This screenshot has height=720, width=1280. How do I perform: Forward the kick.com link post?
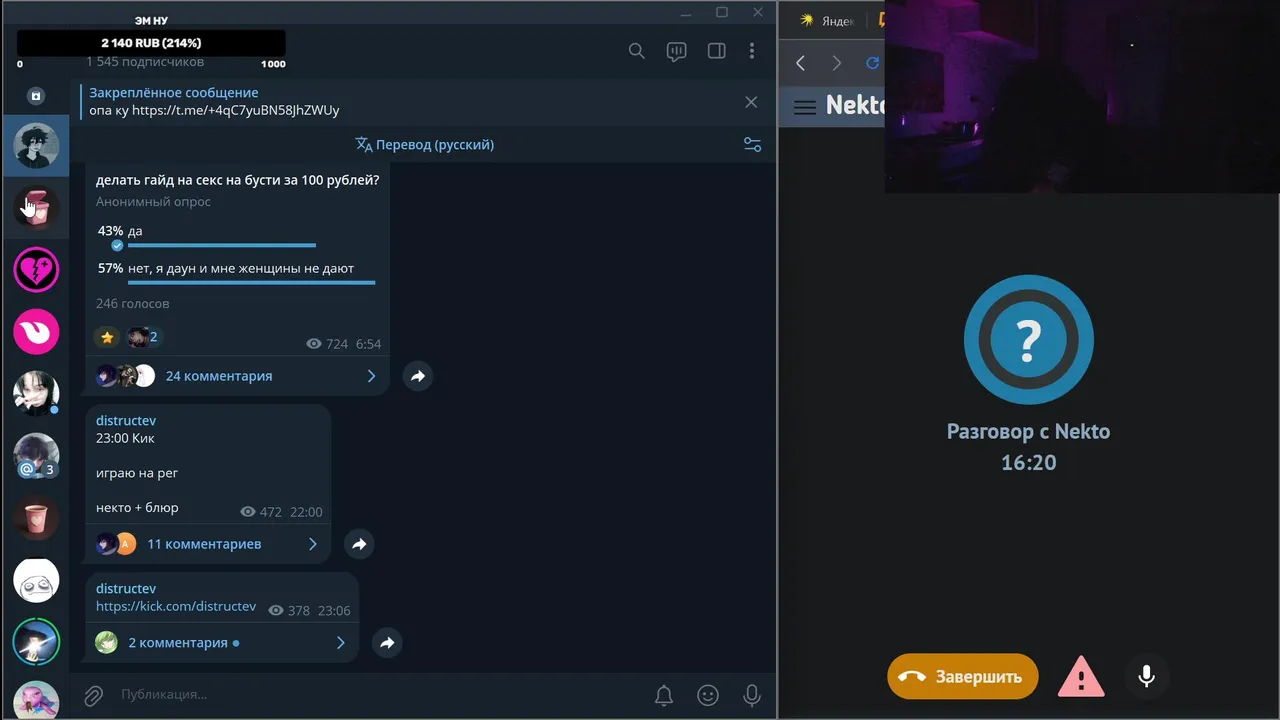(x=387, y=643)
